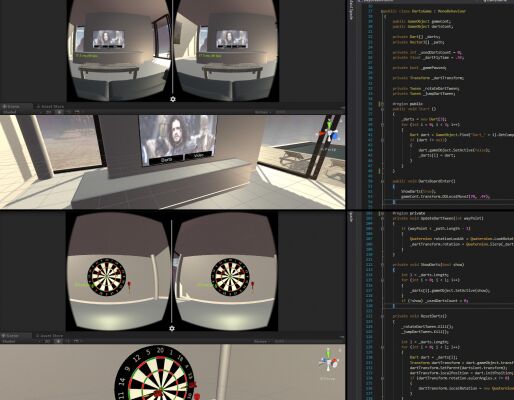Collapse ShowDarts method fold marker
Image resolution: width=514 pixels, height=400 pixels.
(x=382, y=265)
